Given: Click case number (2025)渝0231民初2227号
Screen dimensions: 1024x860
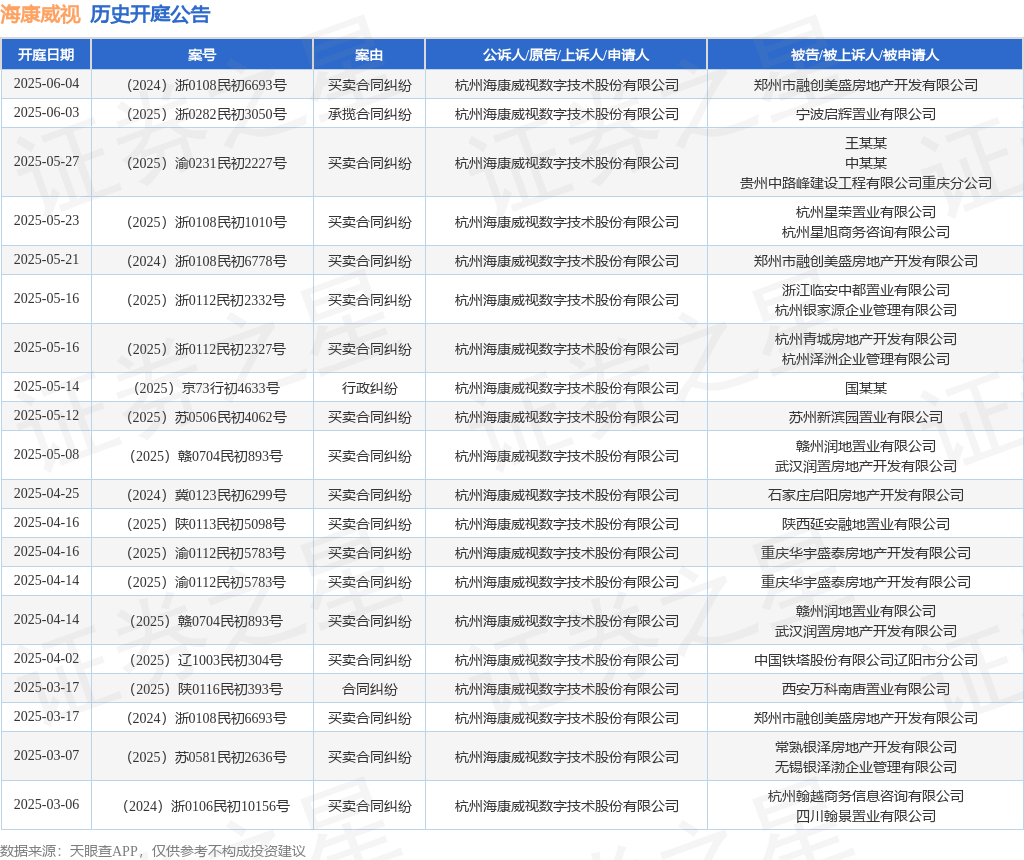Looking at the screenshot, I should coord(206,163).
